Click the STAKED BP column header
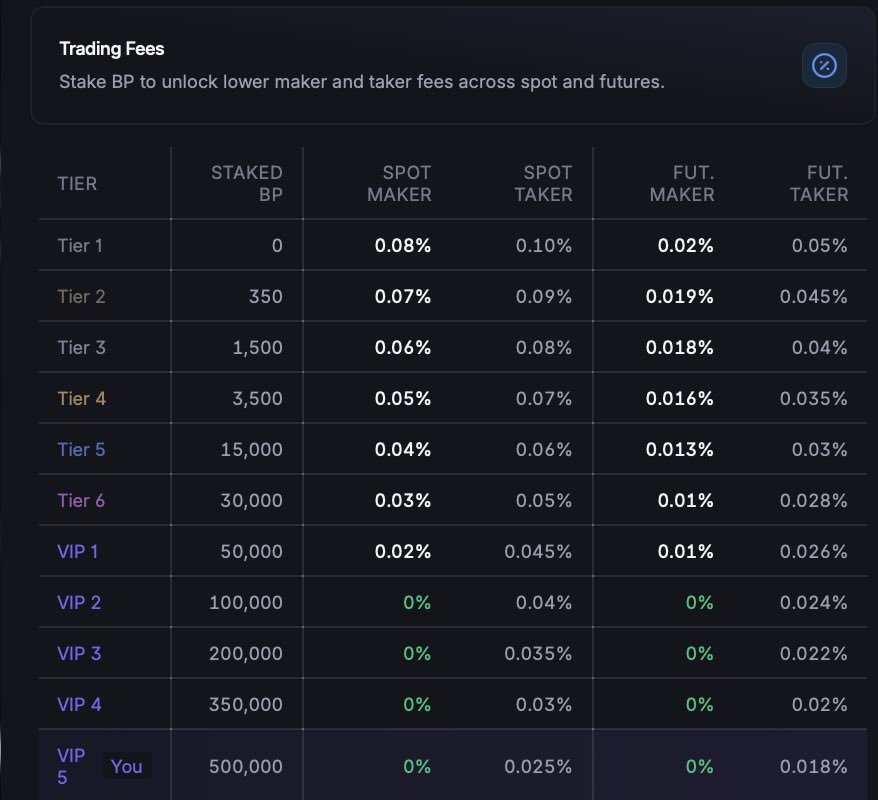 (x=247, y=184)
